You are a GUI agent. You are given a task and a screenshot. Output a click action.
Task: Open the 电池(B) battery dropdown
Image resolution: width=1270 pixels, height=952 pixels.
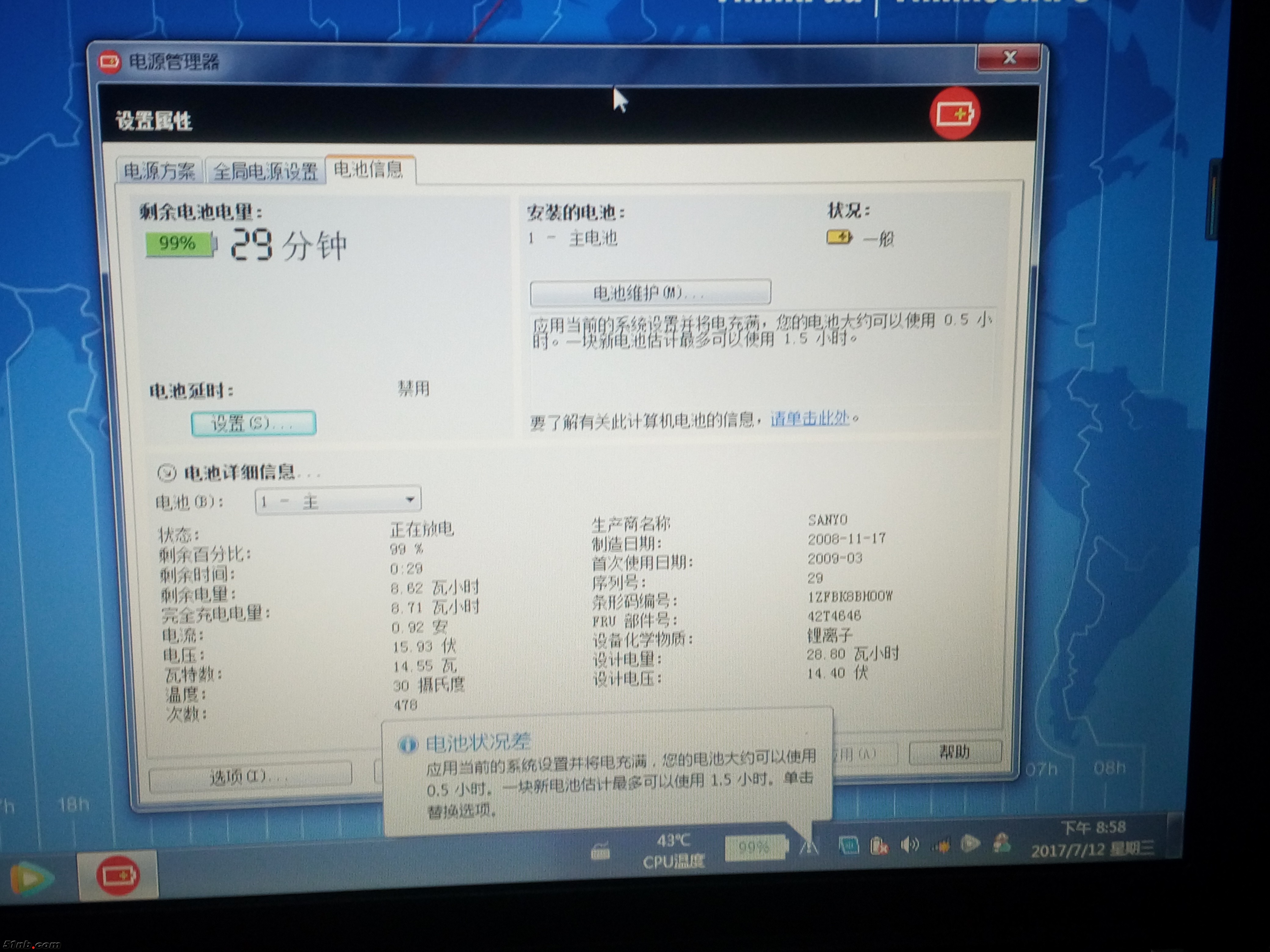[338, 500]
